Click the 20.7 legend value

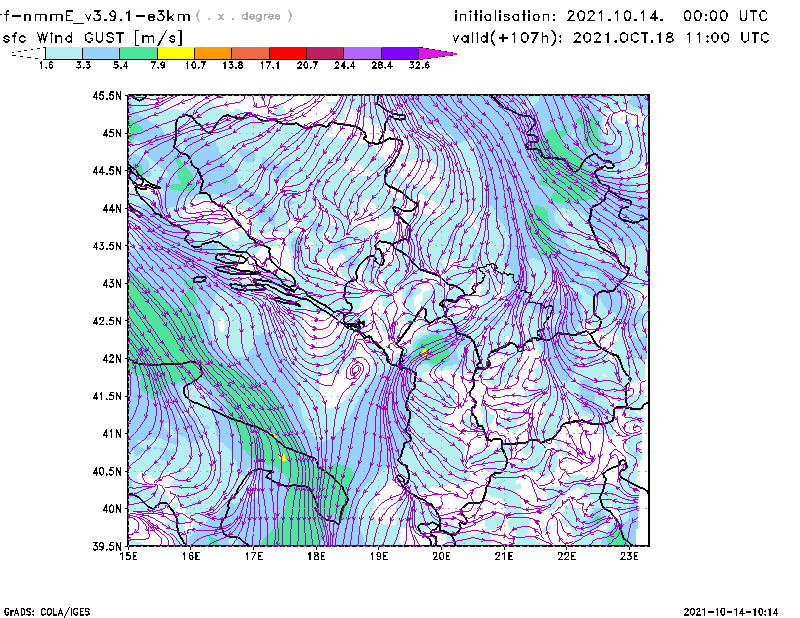(x=307, y=65)
